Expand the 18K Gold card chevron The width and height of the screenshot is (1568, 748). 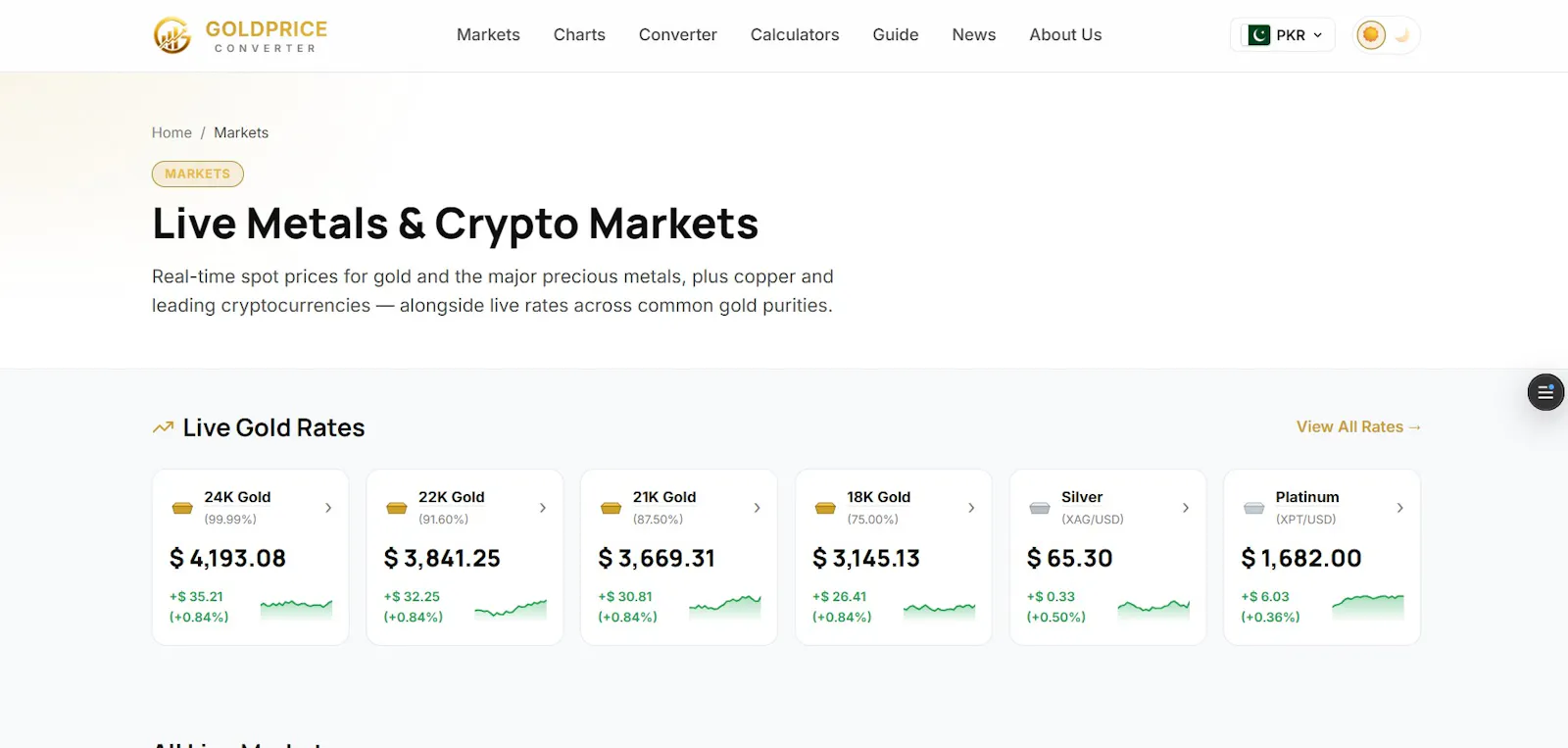pyautogui.click(x=971, y=508)
